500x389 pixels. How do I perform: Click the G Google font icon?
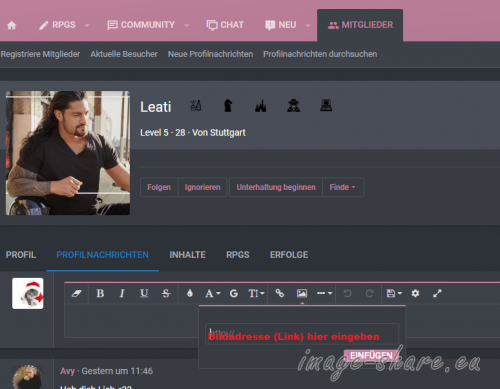coord(234,293)
